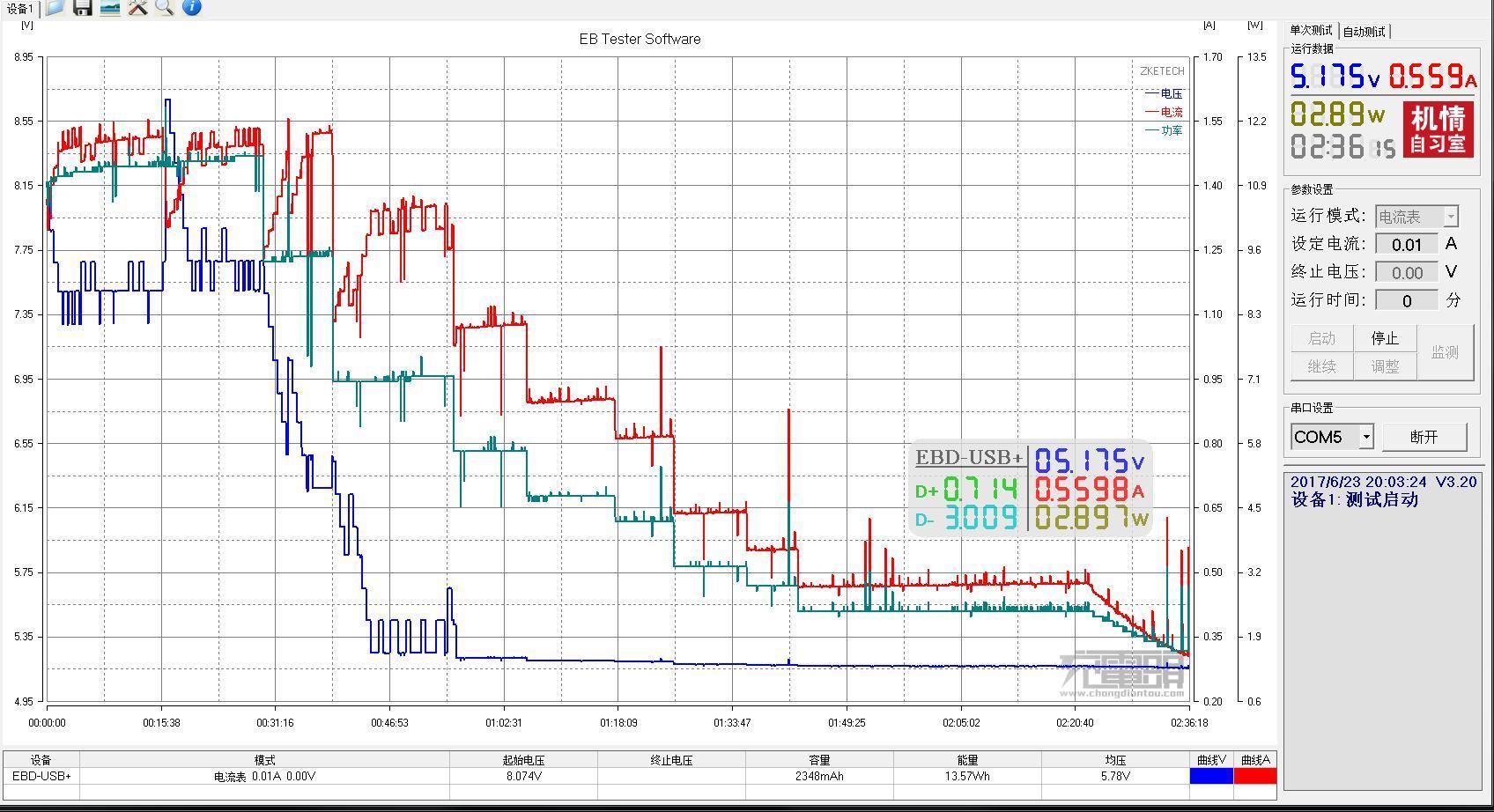Click the 断开 disconnect button
The width and height of the screenshot is (1494, 812).
(1424, 437)
